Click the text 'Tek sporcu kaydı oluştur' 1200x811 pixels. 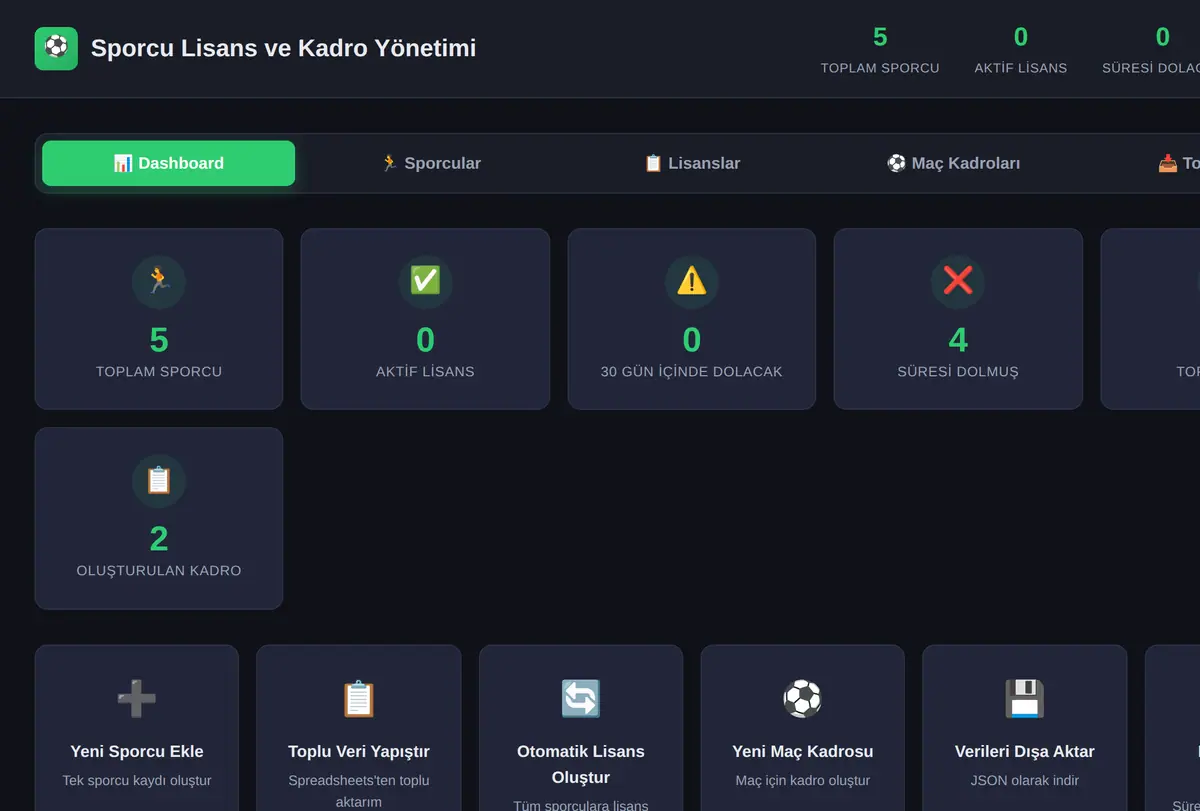pos(137,781)
